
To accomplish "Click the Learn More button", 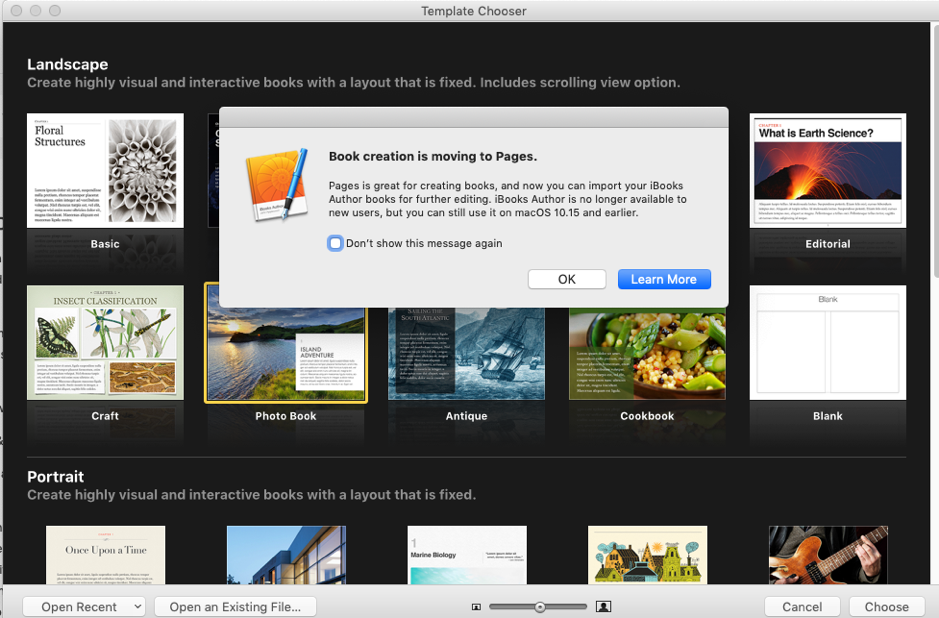I will (664, 279).
